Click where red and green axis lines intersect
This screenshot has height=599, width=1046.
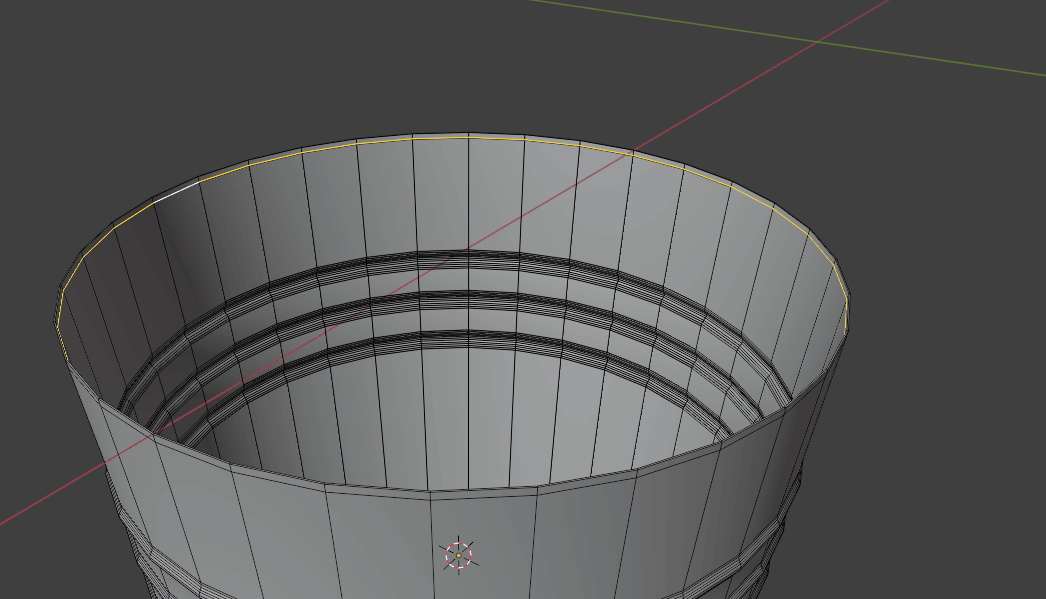coord(819,41)
